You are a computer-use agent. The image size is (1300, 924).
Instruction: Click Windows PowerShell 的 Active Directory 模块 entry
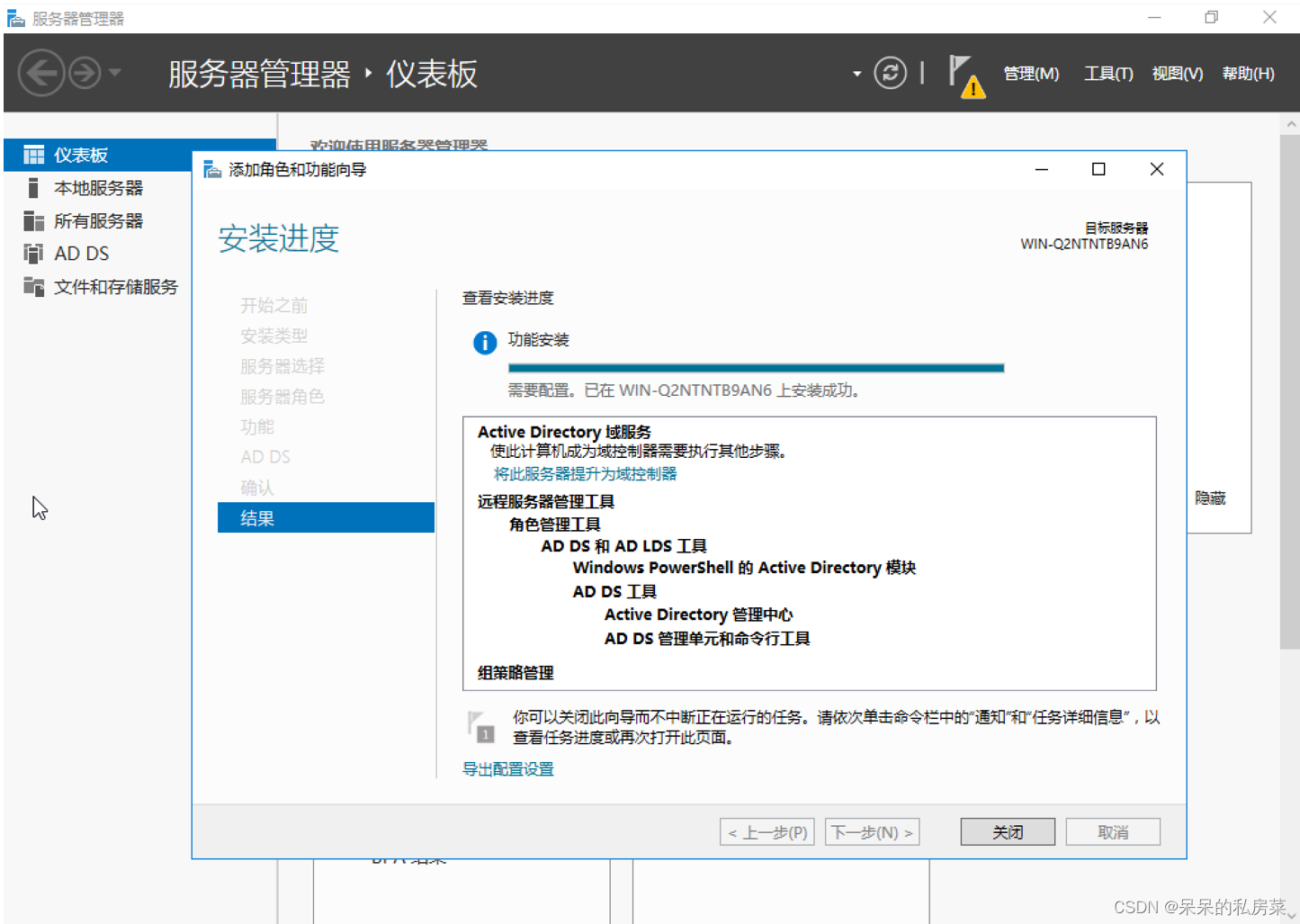pyautogui.click(x=744, y=568)
